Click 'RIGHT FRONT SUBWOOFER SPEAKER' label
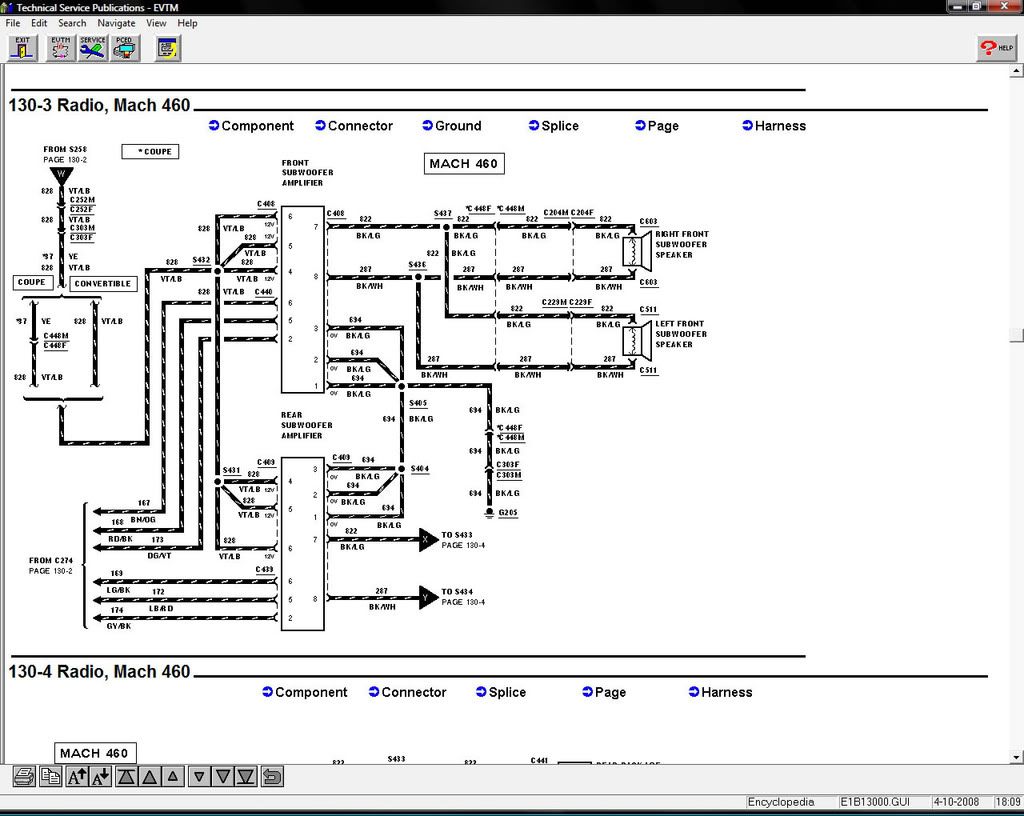 pyautogui.click(x=682, y=244)
